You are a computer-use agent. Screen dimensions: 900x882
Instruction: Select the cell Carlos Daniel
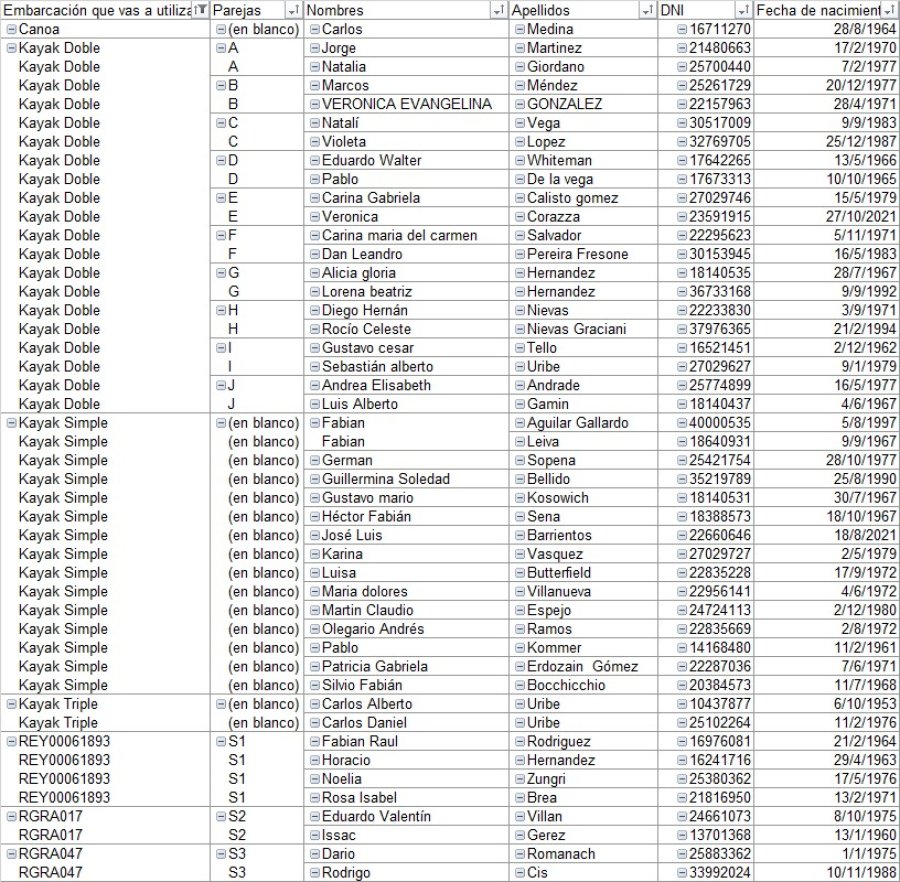tap(406, 723)
